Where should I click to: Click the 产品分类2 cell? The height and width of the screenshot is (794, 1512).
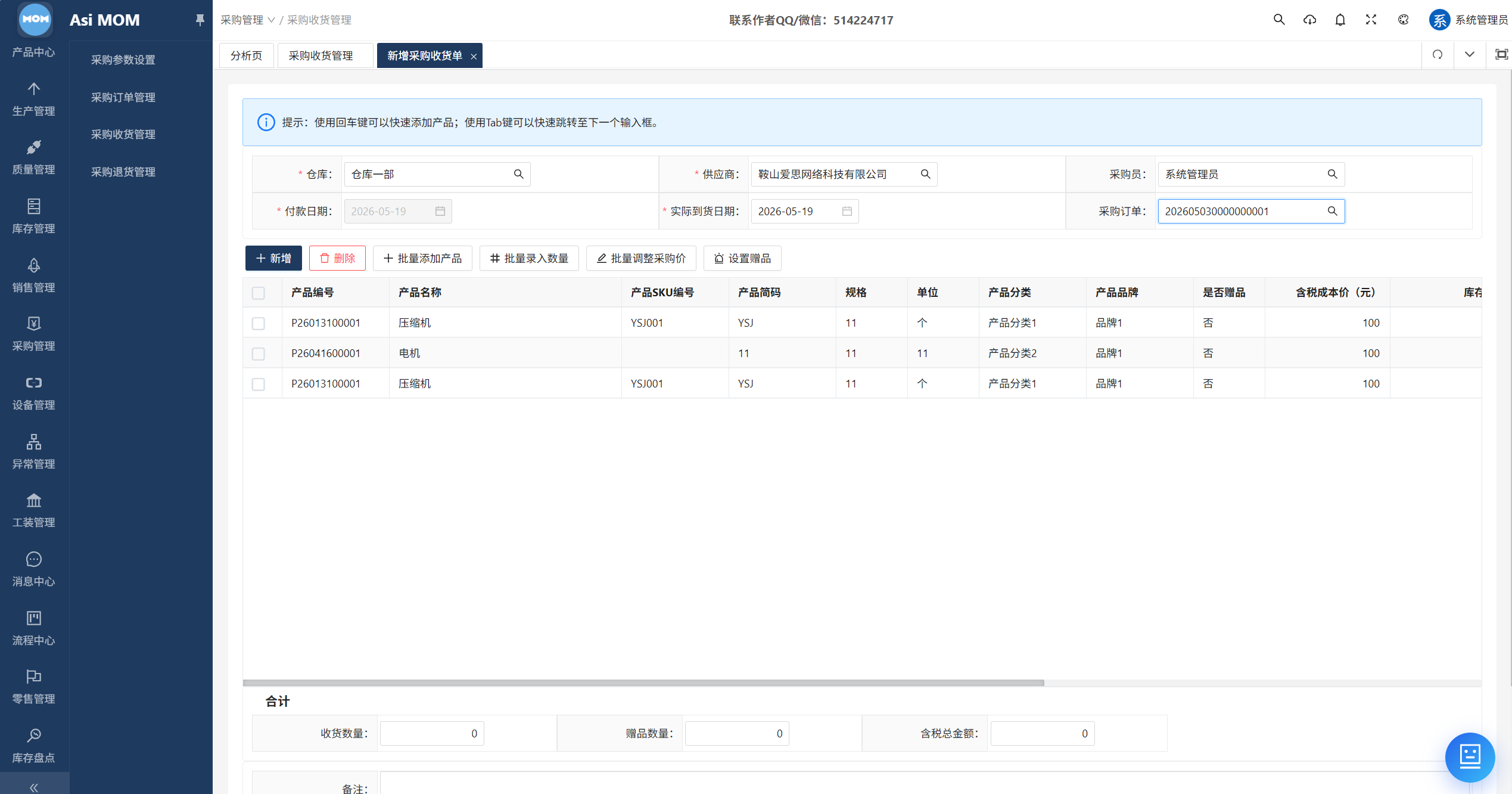[1032, 353]
